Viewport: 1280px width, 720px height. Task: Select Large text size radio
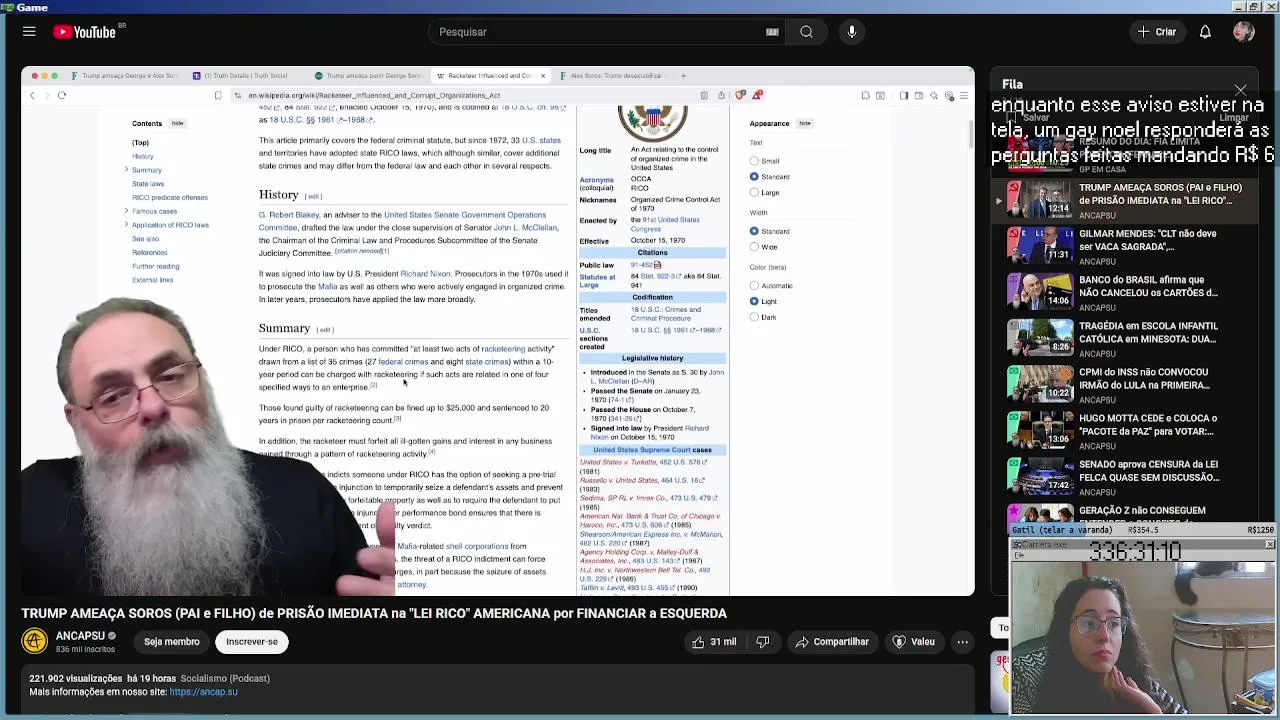tap(754, 193)
